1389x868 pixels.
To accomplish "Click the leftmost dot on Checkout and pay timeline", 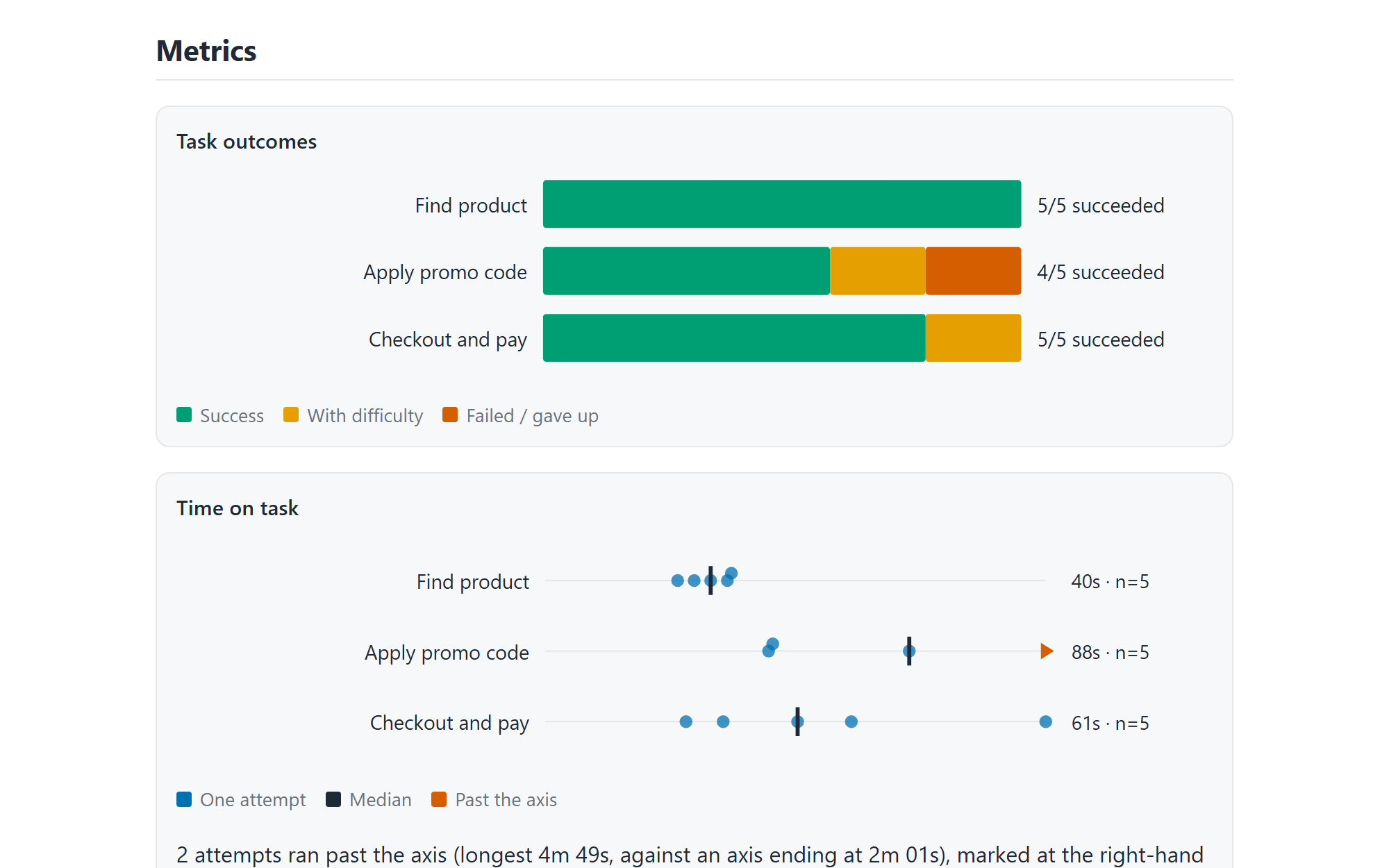I will coord(686,722).
